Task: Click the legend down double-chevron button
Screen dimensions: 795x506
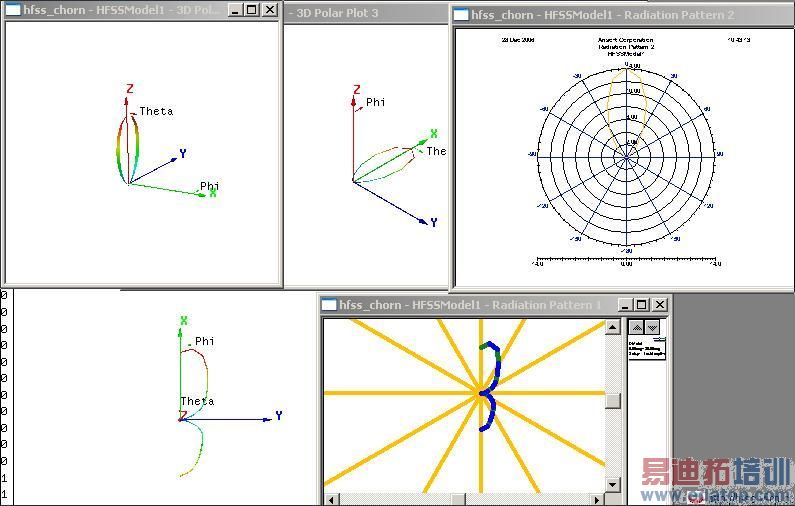Action: click(652, 327)
